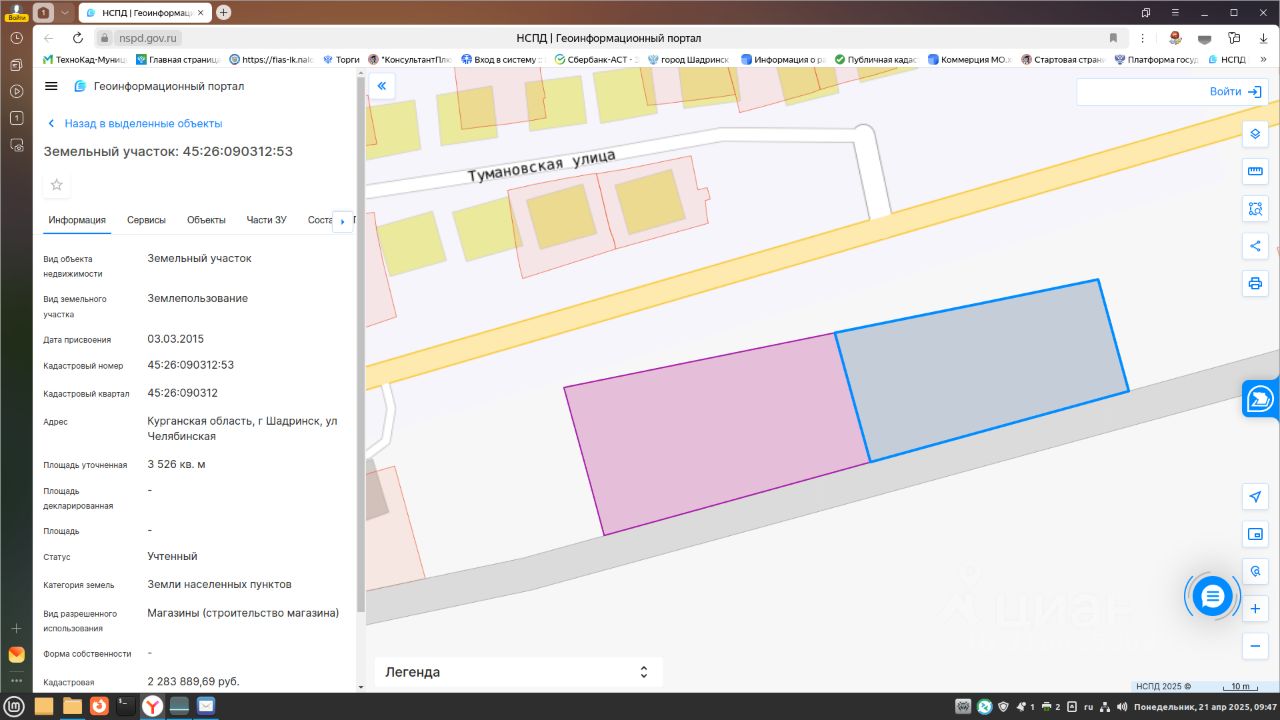Image resolution: width=1280 pixels, height=720 pixels.
Task: Show more tabs with the right arrow
Action: pos(343,220)
